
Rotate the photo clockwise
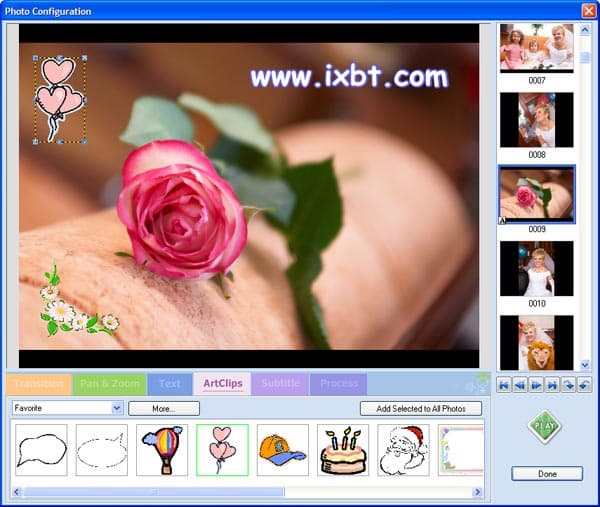pos(568,385)
